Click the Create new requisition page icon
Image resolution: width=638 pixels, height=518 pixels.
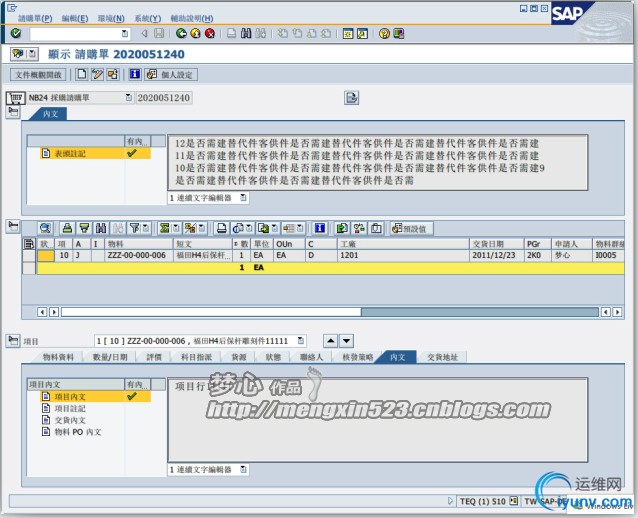tap(82, 74)
